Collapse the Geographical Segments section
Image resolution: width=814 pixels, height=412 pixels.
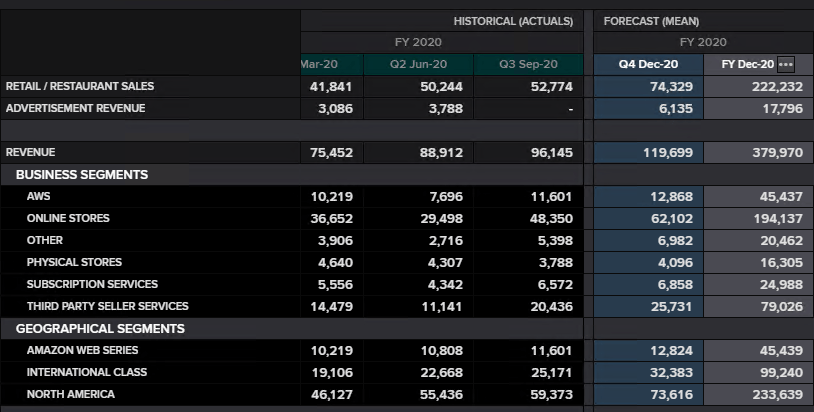100,329
